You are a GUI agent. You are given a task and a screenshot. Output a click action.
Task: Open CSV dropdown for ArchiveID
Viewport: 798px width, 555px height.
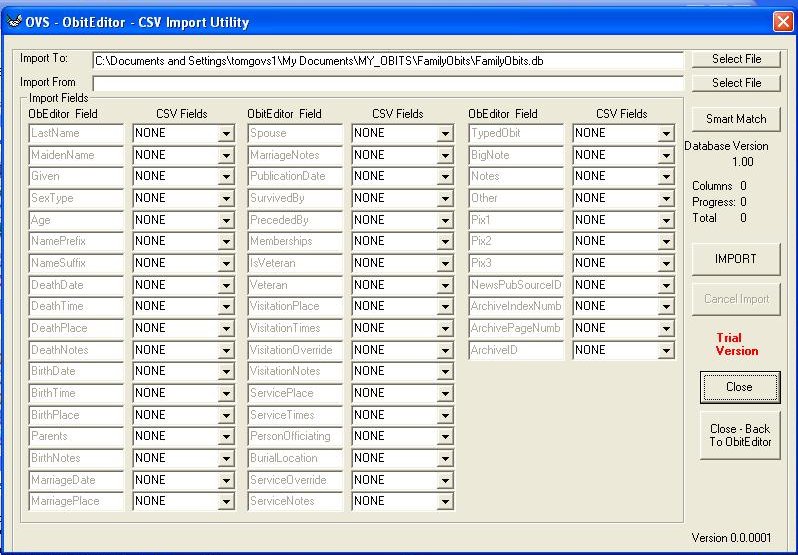click(666, 350)
